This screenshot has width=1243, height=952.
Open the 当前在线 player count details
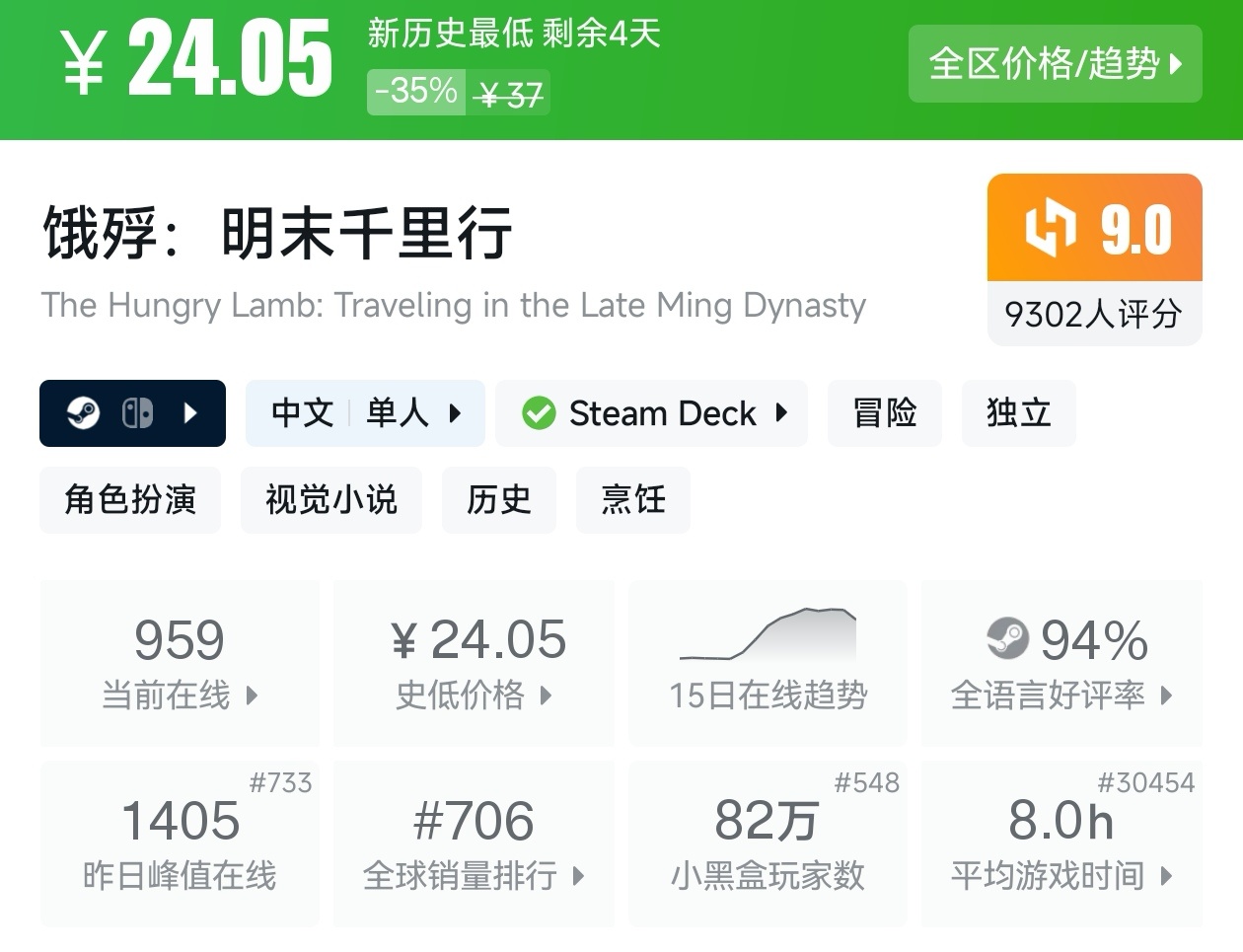click(x=180, y=663)
